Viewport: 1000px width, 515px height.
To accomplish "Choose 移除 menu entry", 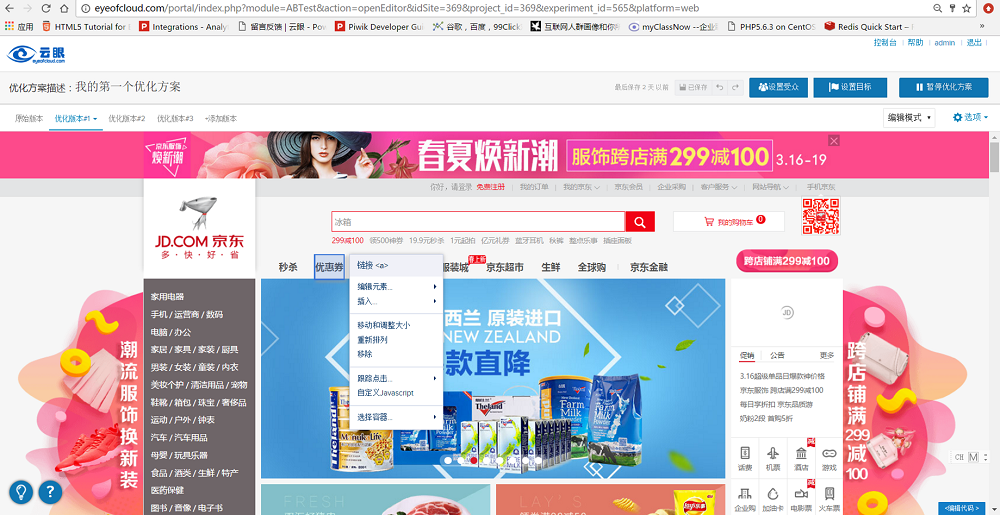I will [x=395, y=354].
